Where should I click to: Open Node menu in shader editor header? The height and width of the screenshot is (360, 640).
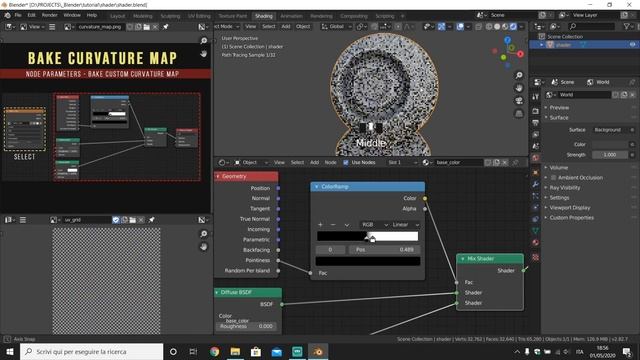[330, 162]
